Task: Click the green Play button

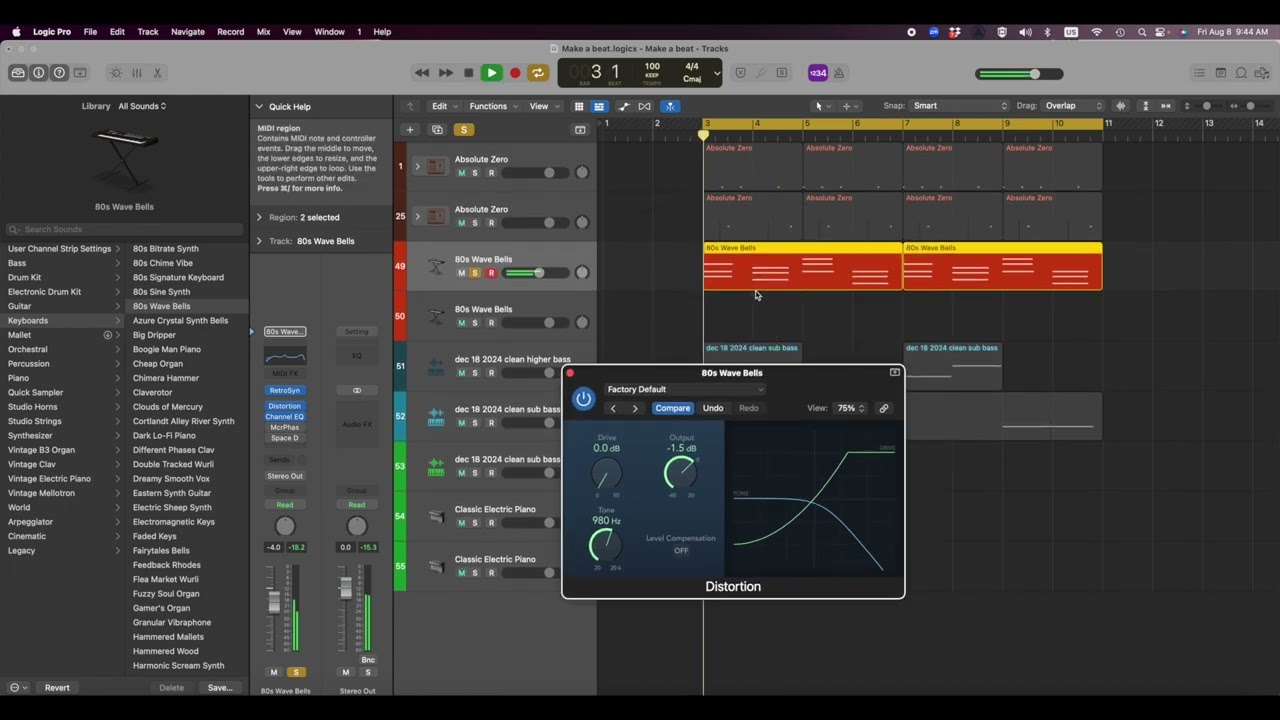Action: pos(491,73)
